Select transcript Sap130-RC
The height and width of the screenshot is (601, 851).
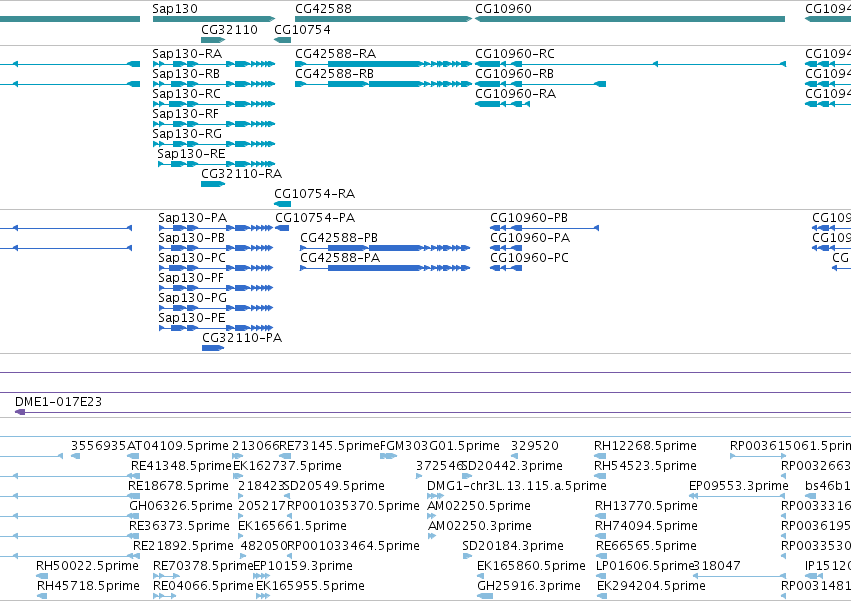pos(214,104)
